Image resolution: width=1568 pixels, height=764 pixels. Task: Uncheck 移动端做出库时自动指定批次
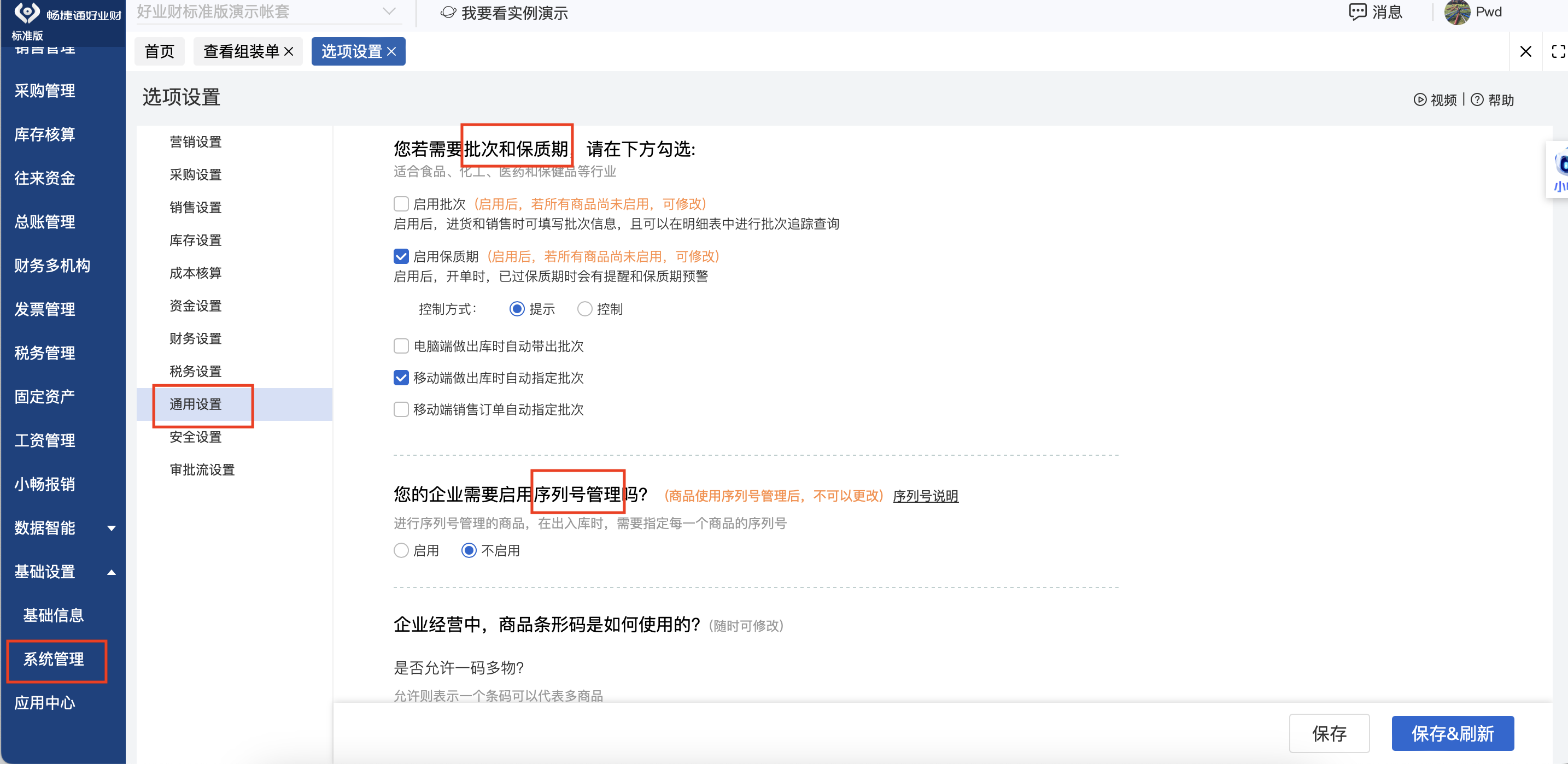[401, 378]
